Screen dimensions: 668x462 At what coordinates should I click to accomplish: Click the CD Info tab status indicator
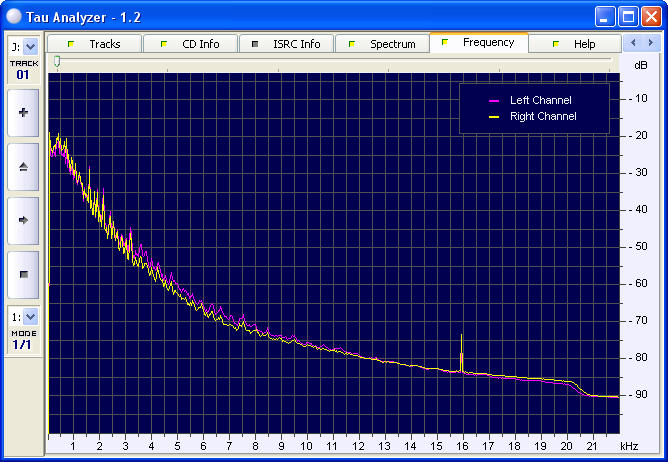[x=164, y=44]
